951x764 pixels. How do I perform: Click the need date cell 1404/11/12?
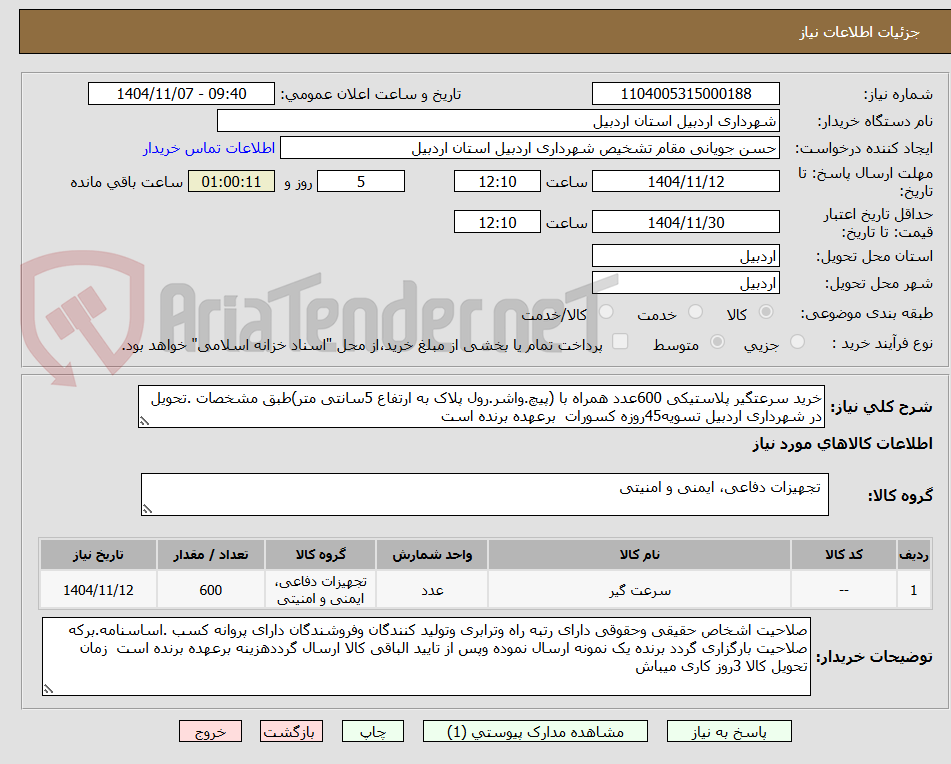tap(98, 590)
